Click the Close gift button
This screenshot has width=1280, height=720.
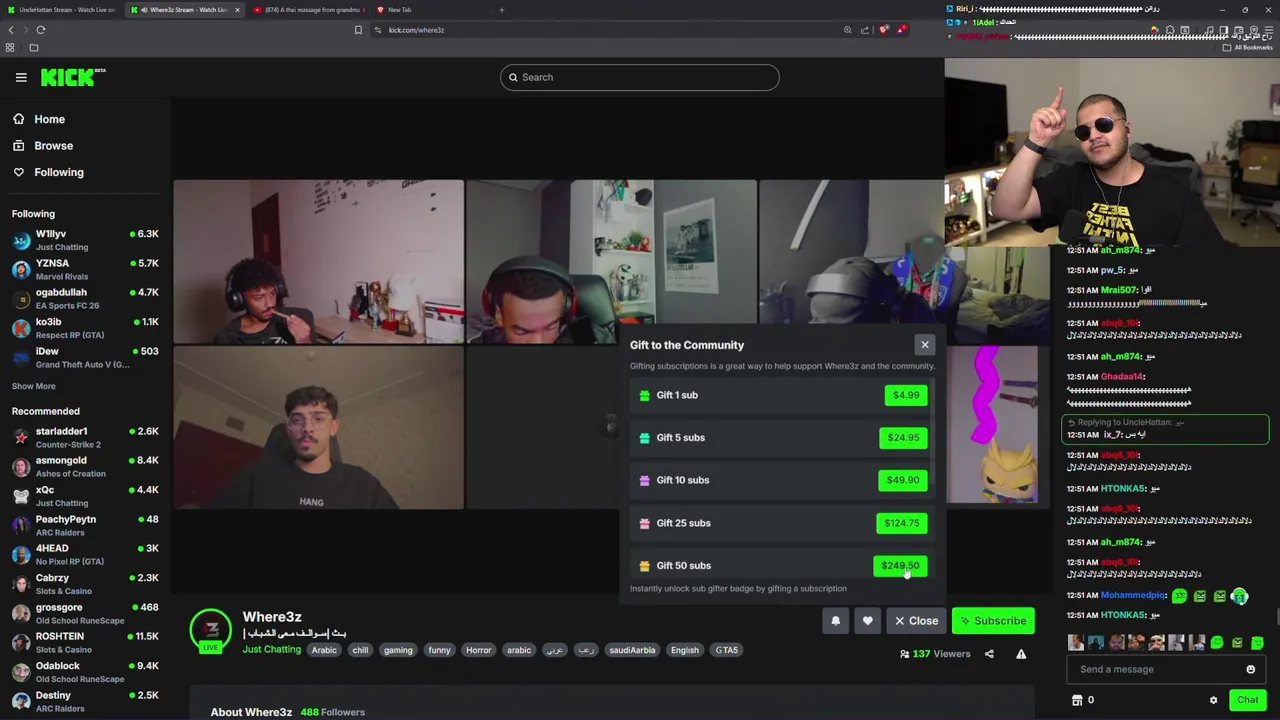pyautogui.click(x=916, y=621)
